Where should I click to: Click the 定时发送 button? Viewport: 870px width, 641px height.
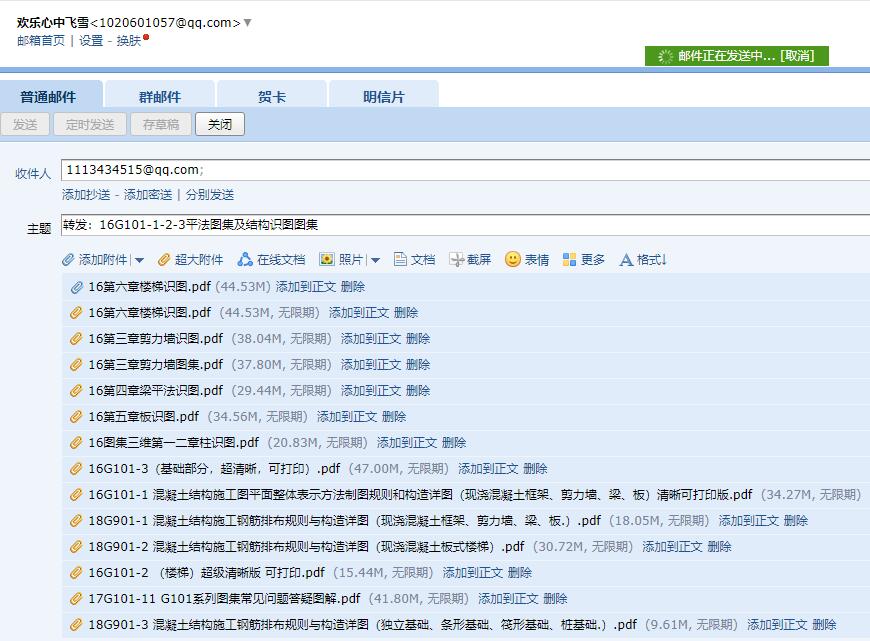click(90, 124)
